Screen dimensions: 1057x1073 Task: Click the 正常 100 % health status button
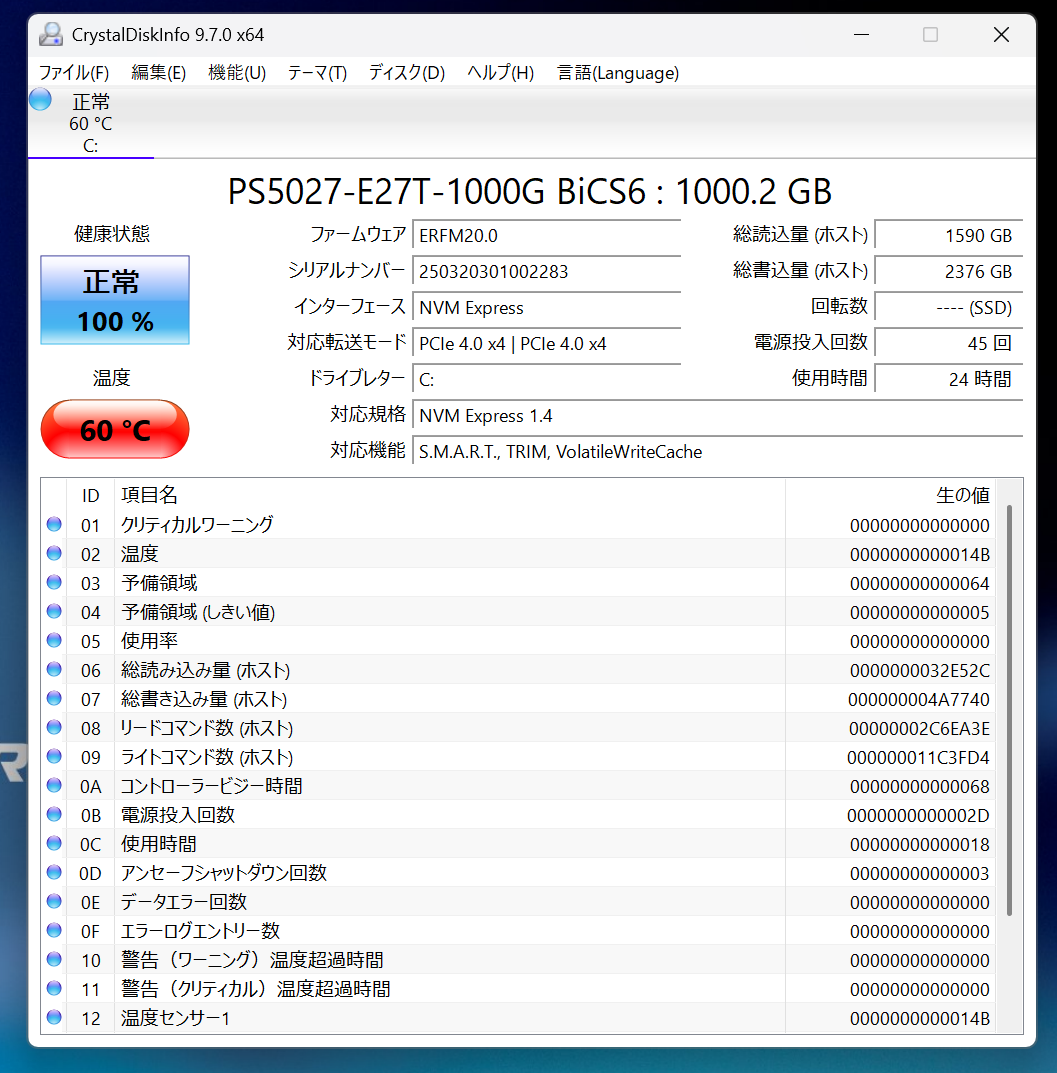pyautogui.click(x=115, y=300)
